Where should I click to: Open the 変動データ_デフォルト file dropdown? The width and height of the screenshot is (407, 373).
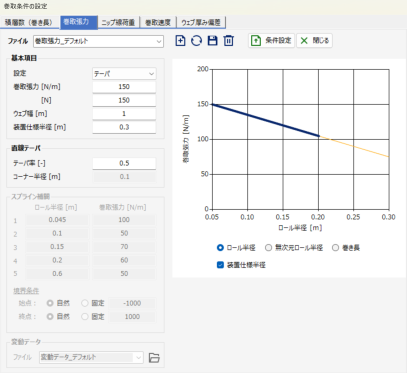91,357
